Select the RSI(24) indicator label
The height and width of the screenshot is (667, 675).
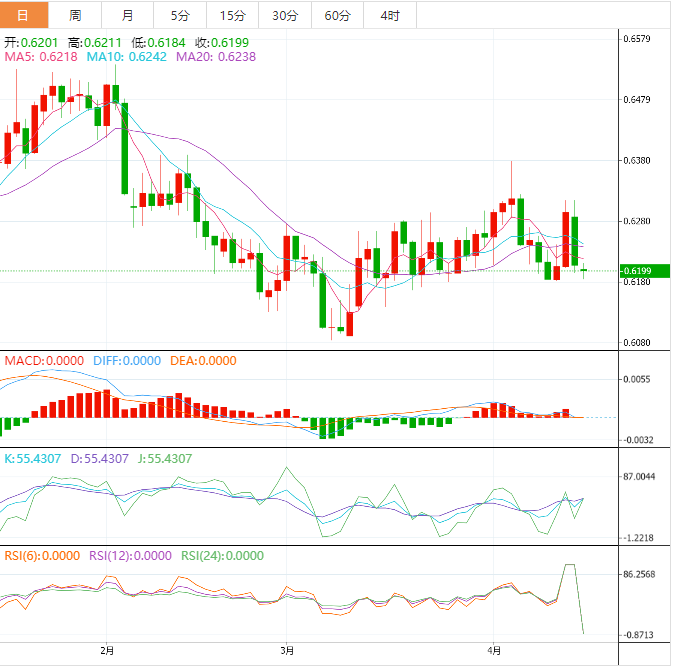[x=221, y=556]
